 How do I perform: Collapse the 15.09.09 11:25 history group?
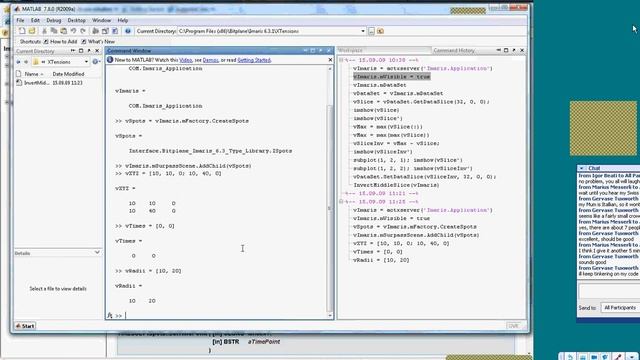tap(341, 202)
